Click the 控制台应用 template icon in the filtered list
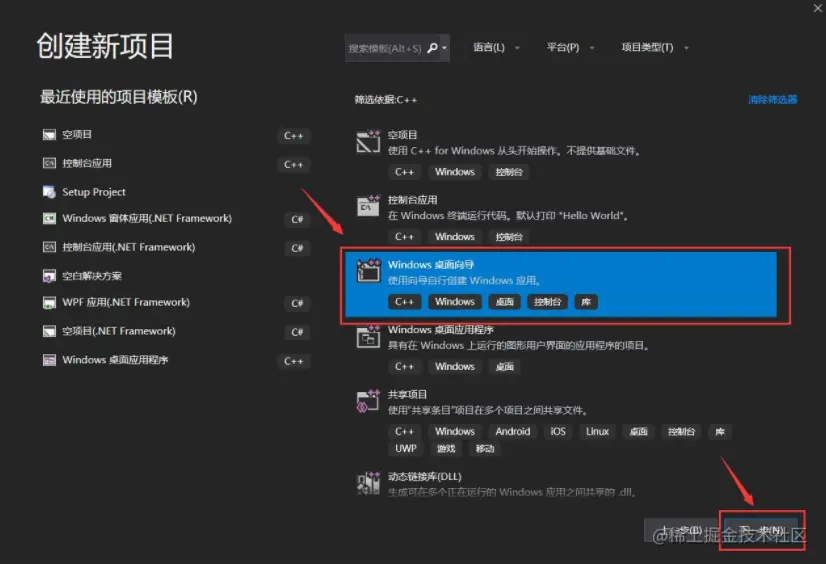Viewport: 826px width, 564px height. [x=368, y=206]
